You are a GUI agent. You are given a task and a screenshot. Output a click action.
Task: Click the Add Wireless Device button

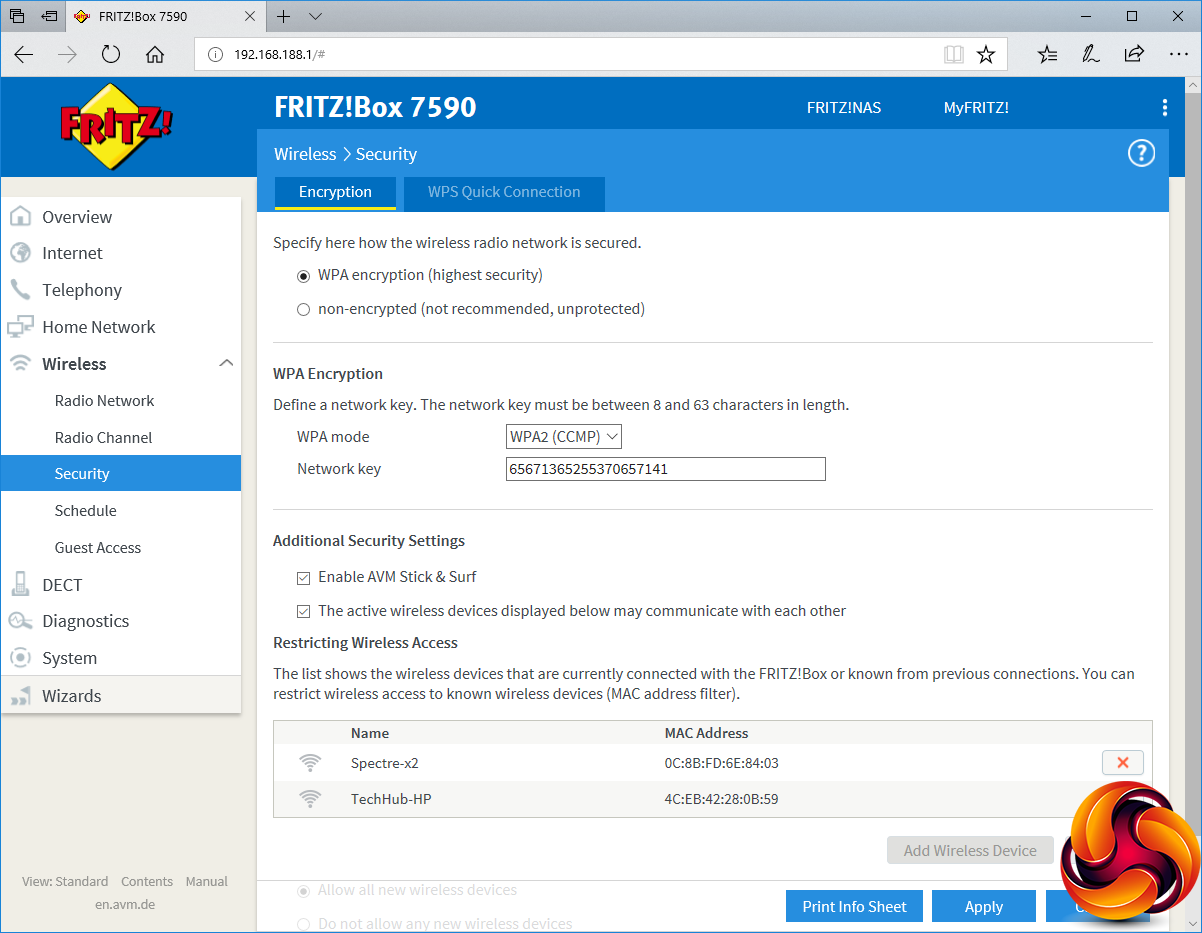click(970, 850)
